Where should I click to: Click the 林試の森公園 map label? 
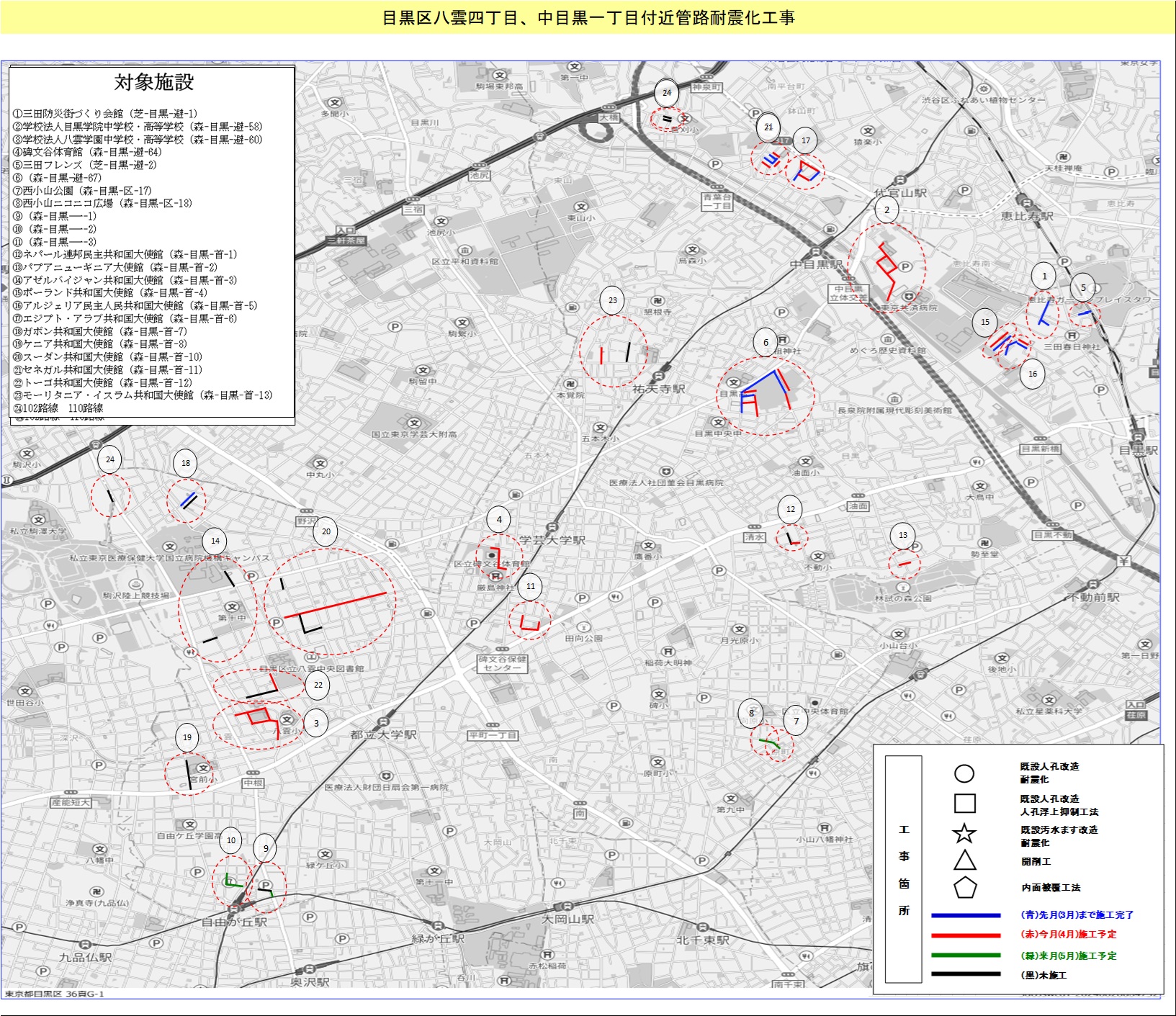902,598
